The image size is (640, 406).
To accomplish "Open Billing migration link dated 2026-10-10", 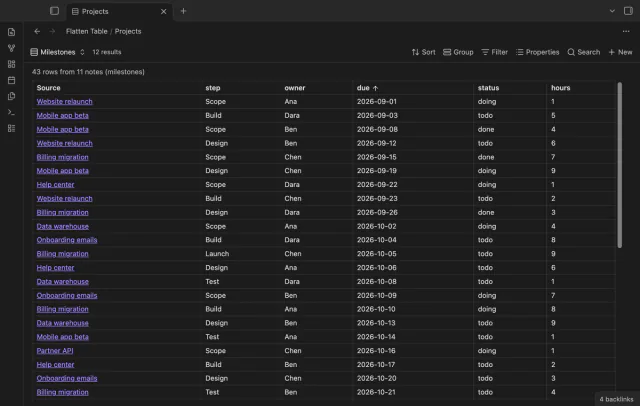I will [x=62, y=309].
